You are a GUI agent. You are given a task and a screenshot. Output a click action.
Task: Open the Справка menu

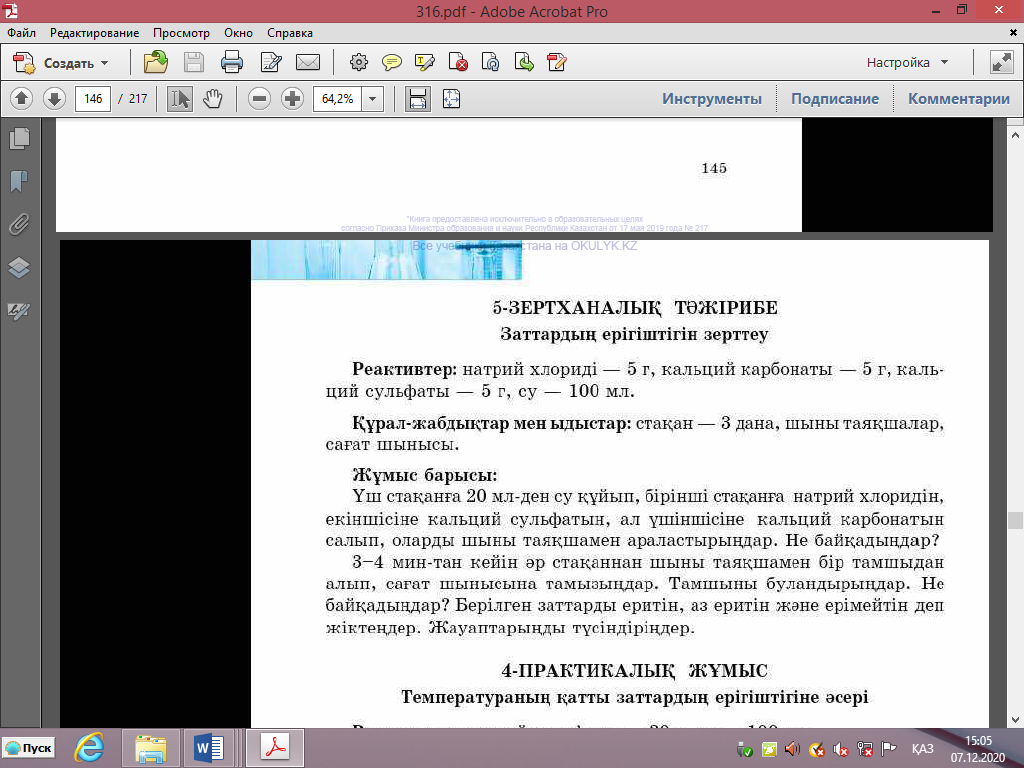click(290, 33)
